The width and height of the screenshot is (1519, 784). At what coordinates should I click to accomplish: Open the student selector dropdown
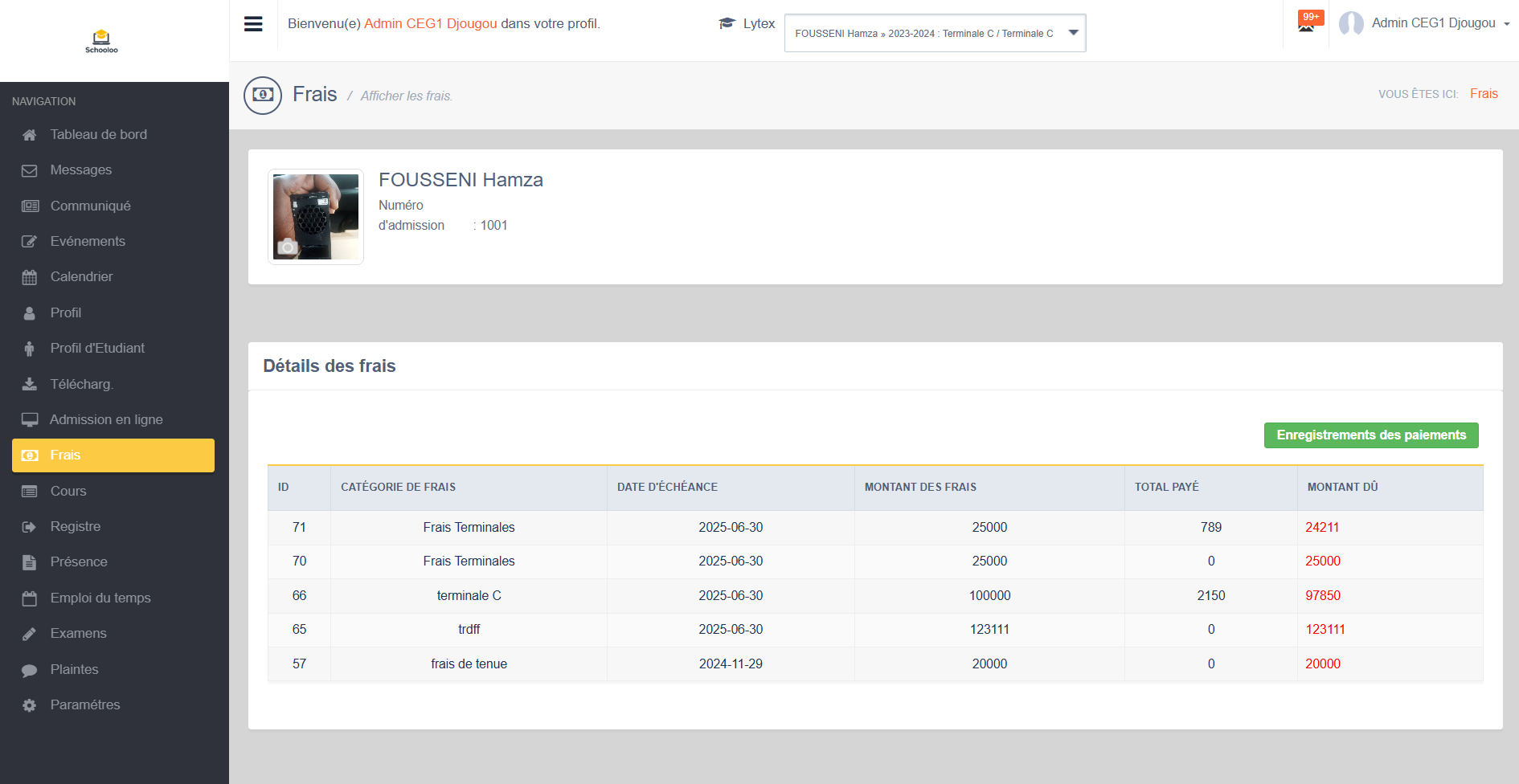(x=924, y=33)
